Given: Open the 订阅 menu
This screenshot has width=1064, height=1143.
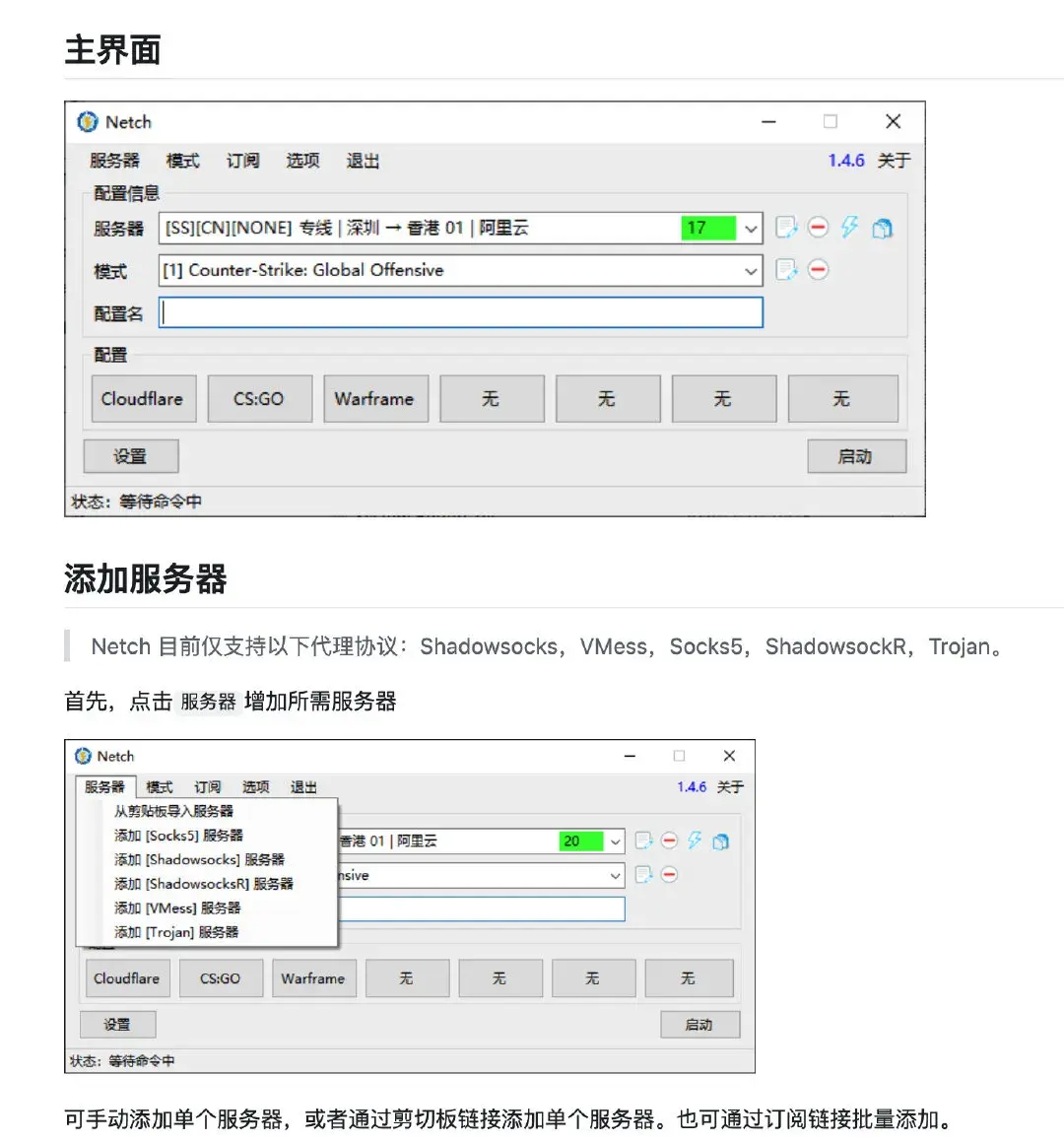Looking at the screenshot, I should 241,161.
